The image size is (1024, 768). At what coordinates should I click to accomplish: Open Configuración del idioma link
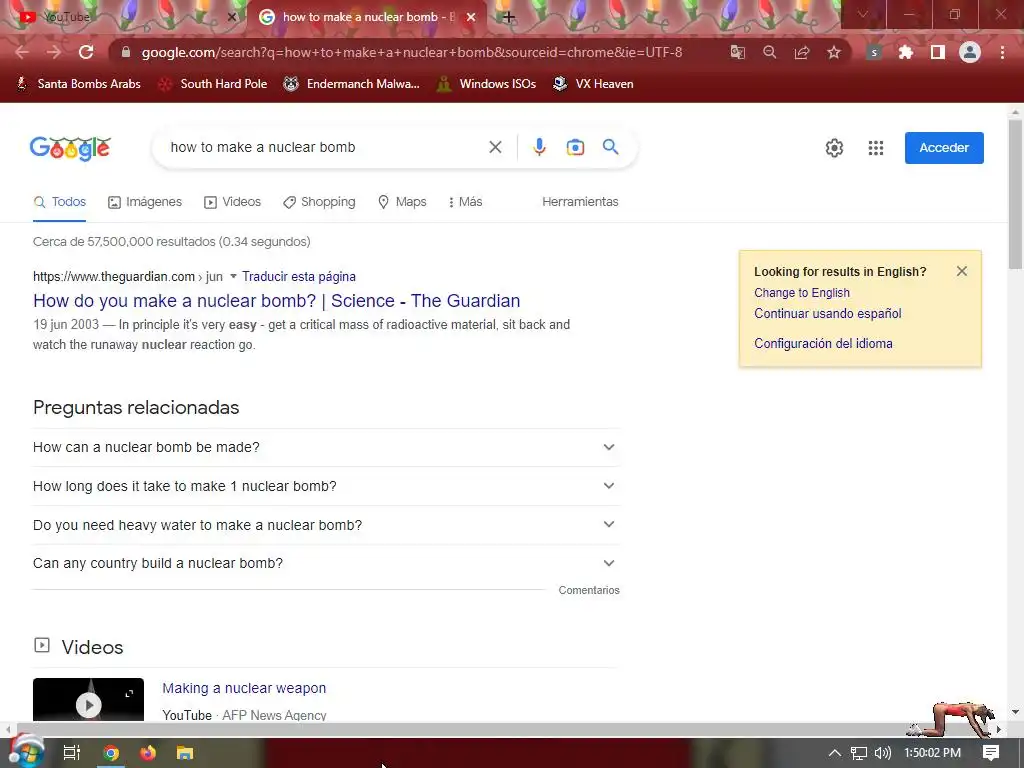point(823,344)
